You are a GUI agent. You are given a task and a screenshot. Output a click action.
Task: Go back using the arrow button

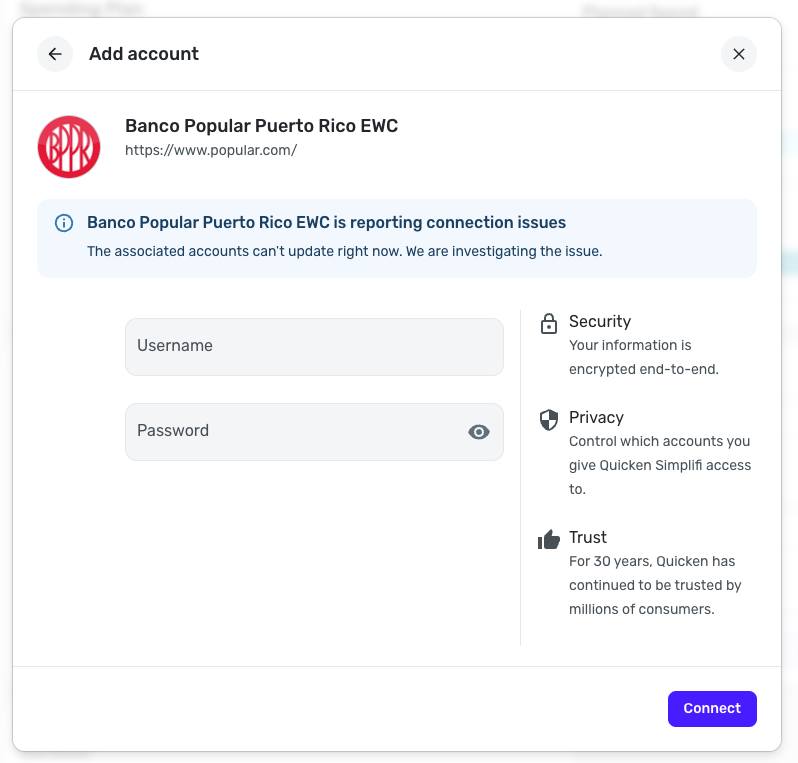click(x=55, y=54)
